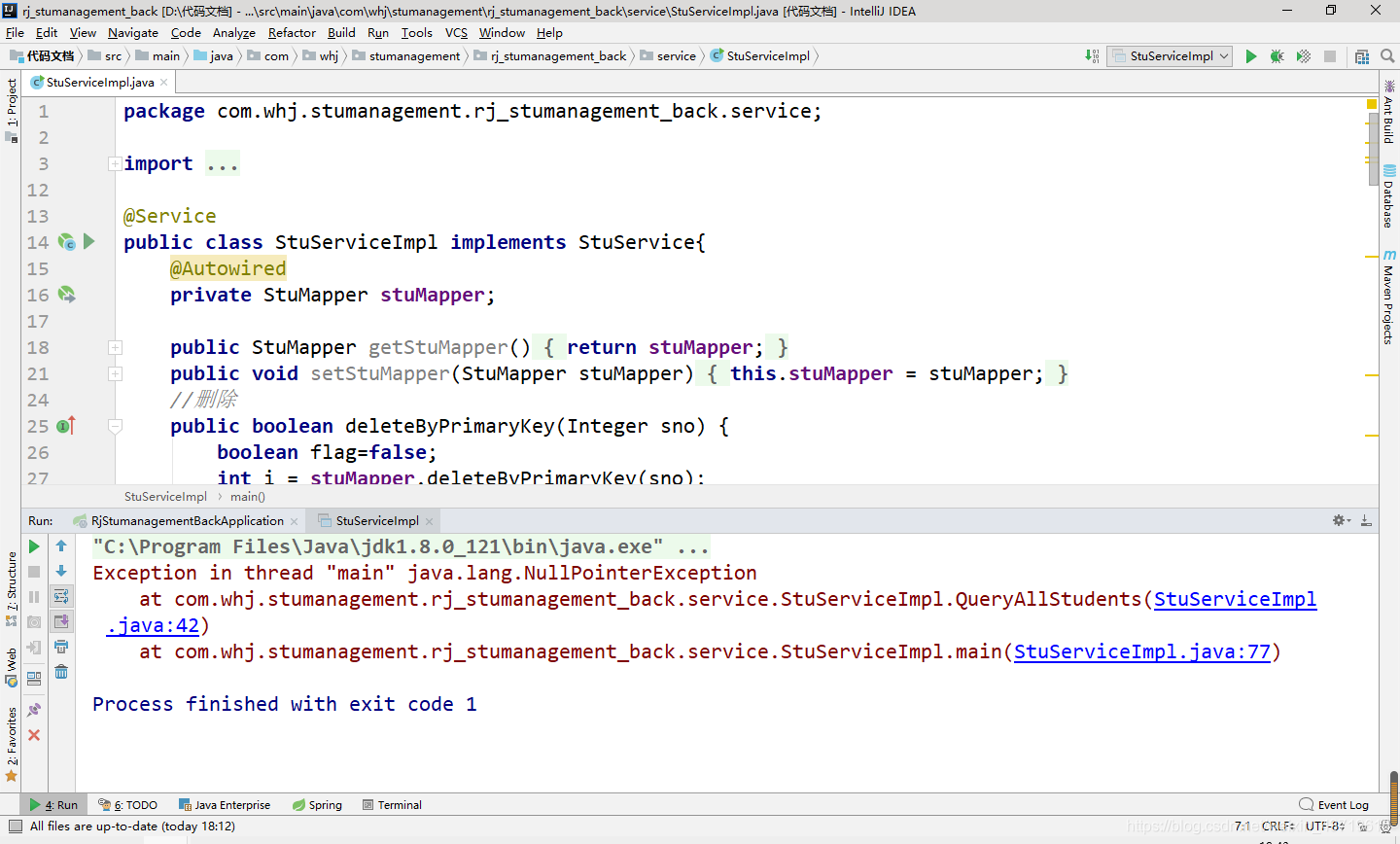Open the Project side panel
This screenshot has height=844, width=1400.
[x=12, y=110]
